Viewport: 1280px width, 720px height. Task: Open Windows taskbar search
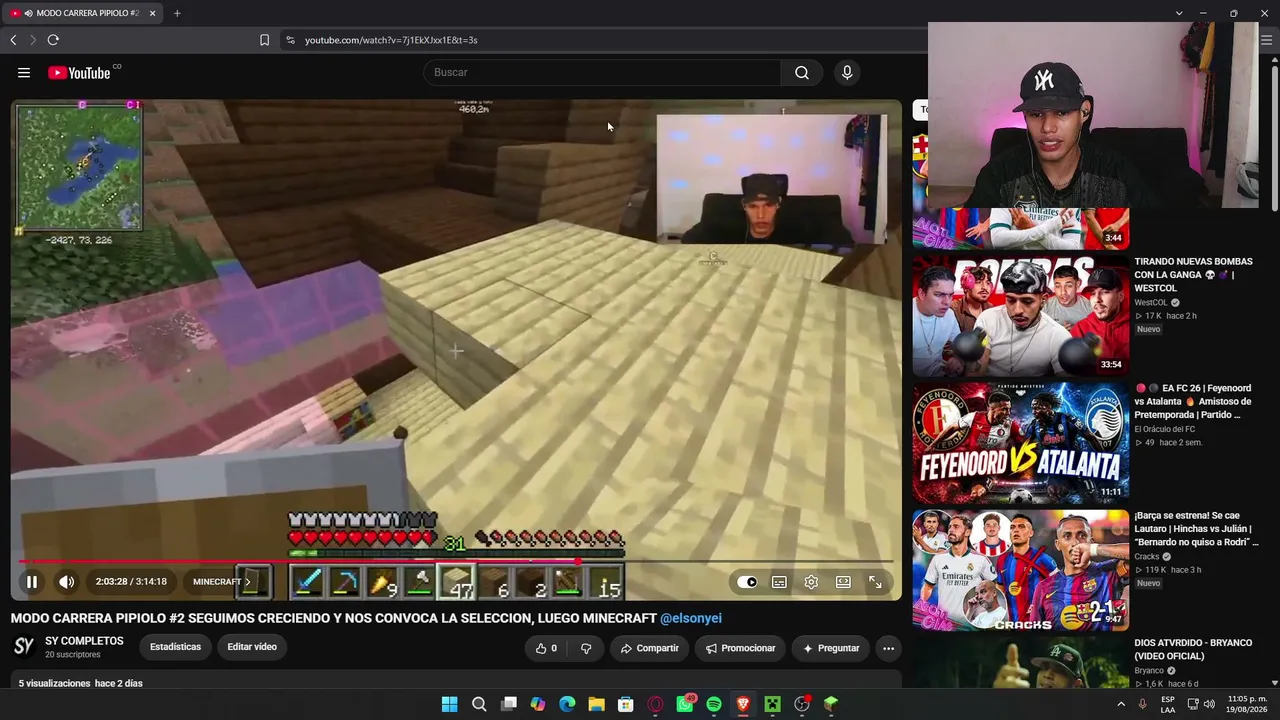[x=479, y=704]
